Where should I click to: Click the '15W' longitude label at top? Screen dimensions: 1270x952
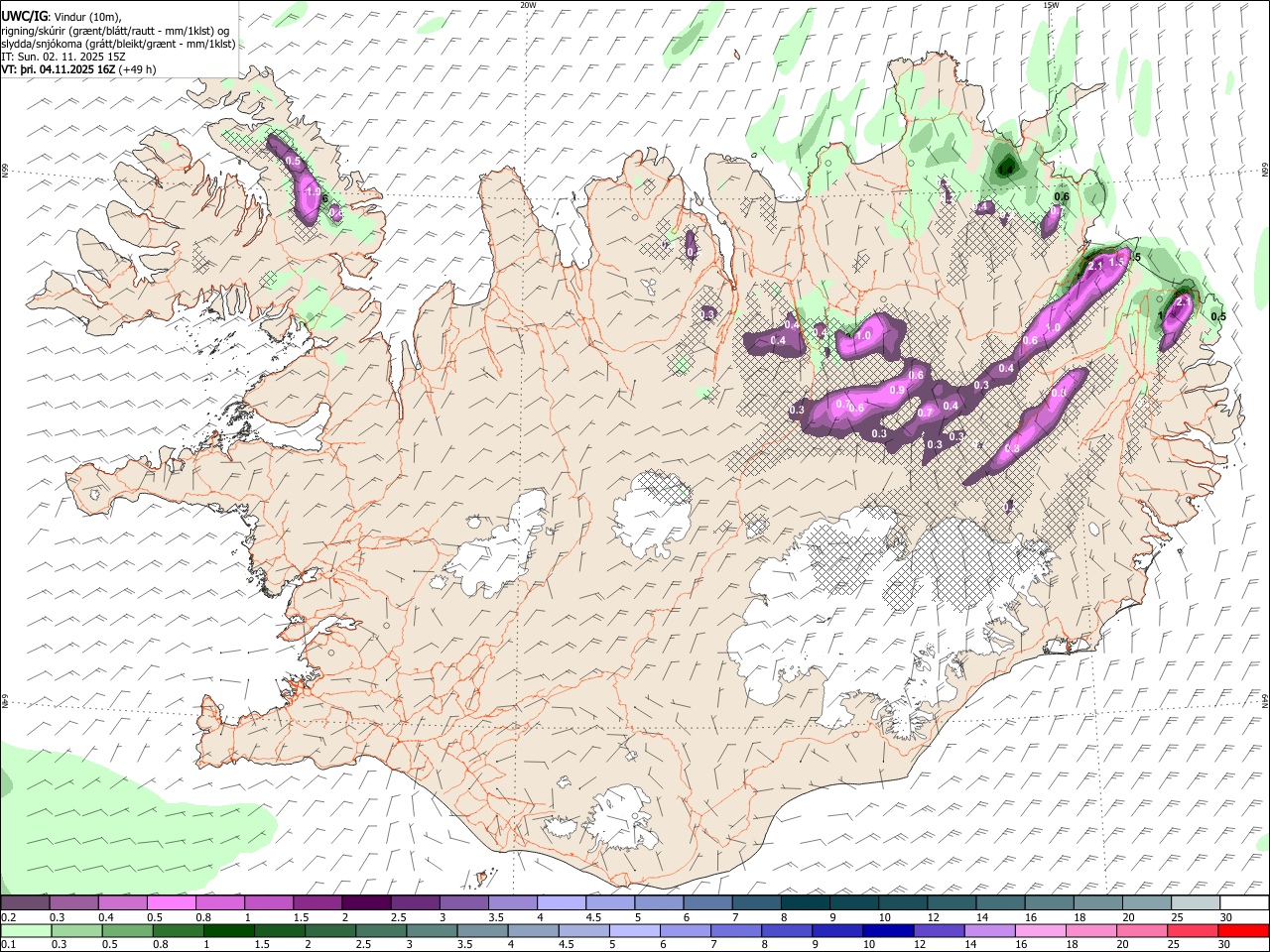tap(1051, 5)
